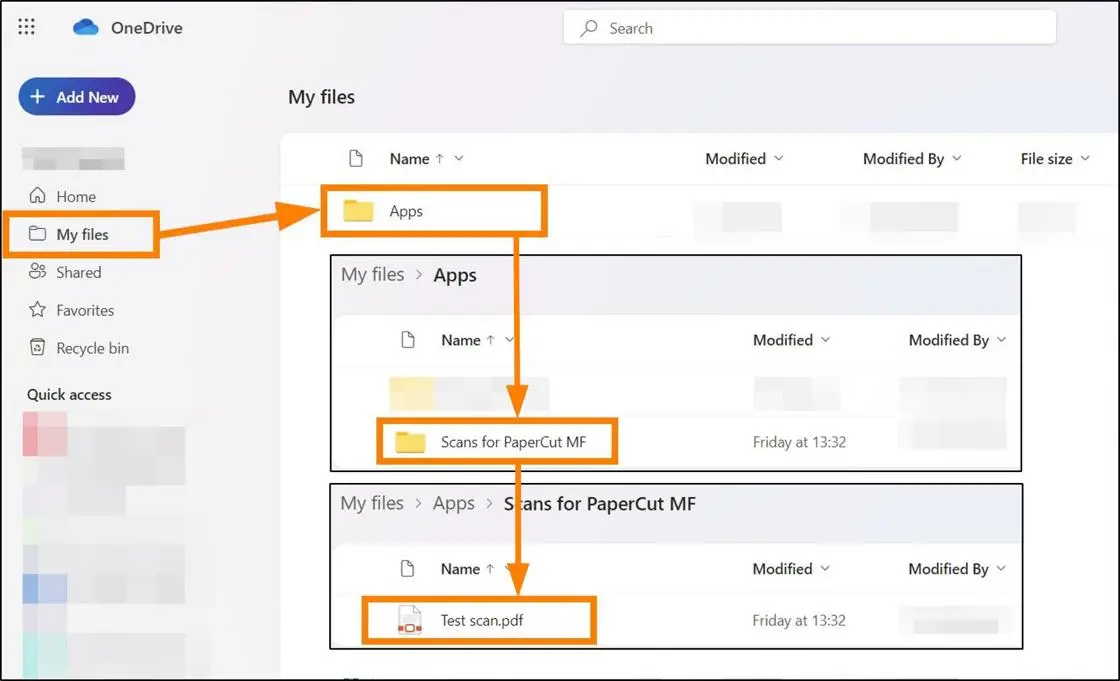This screenshot has width=1120, height=681.
Task: Open the Shared section in sidebar
Action: coord(78,272)
